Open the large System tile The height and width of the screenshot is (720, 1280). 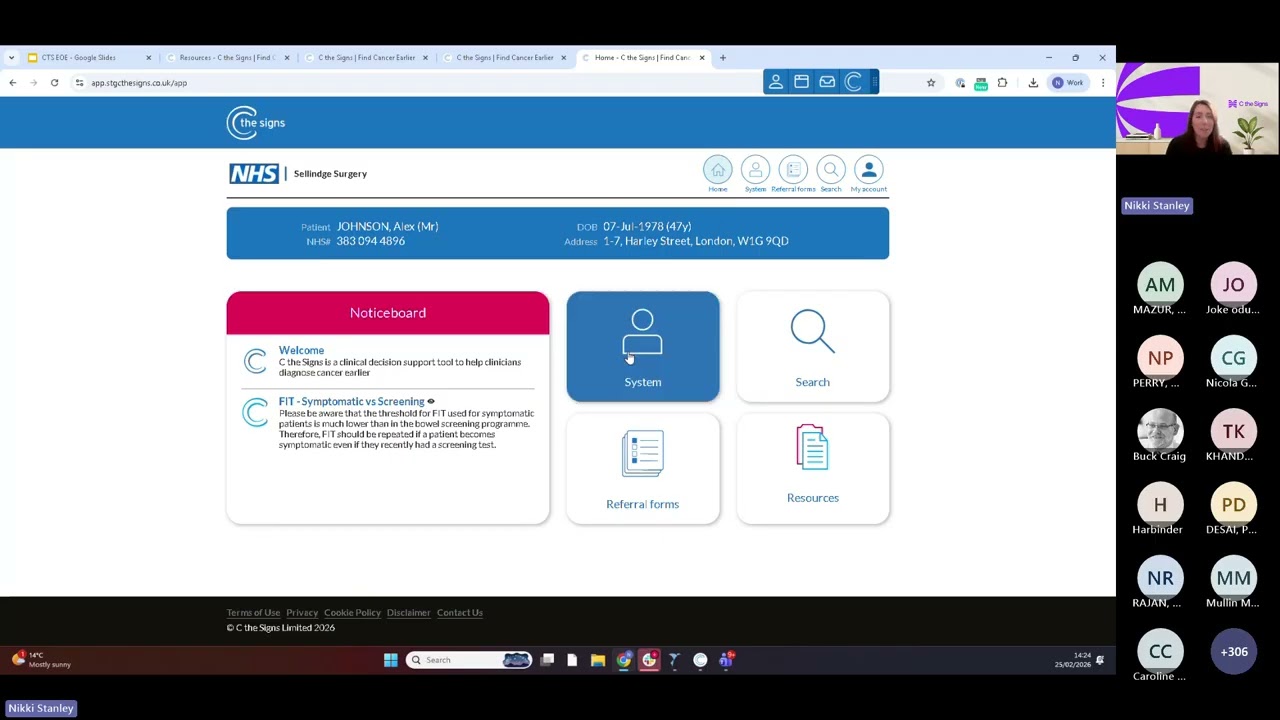[643, 347]
